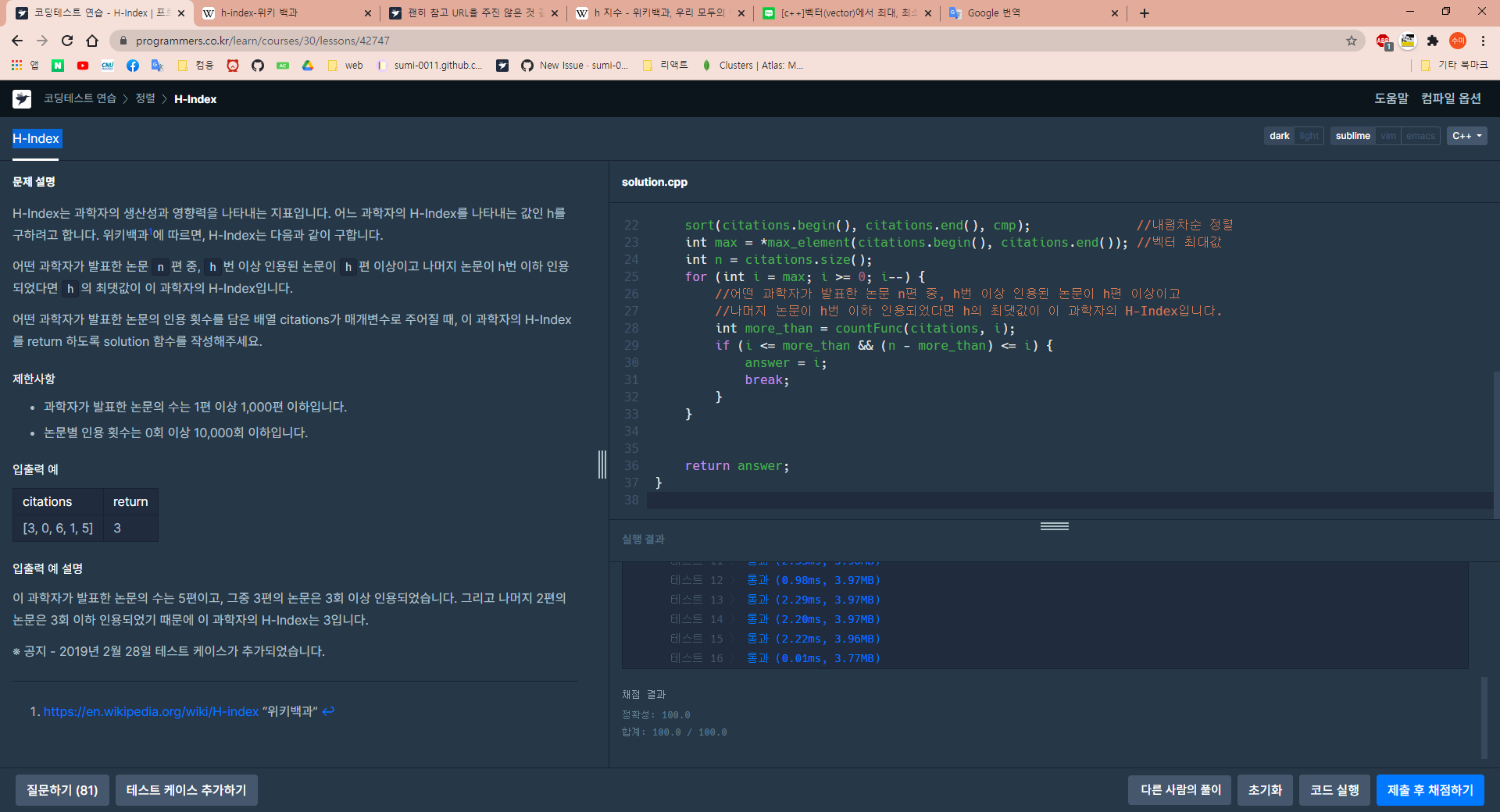This screenshot has width=1500, height=812.
Task: Click 테스트 케이스 추가하기 button
Action: click(x=186, y=790)
